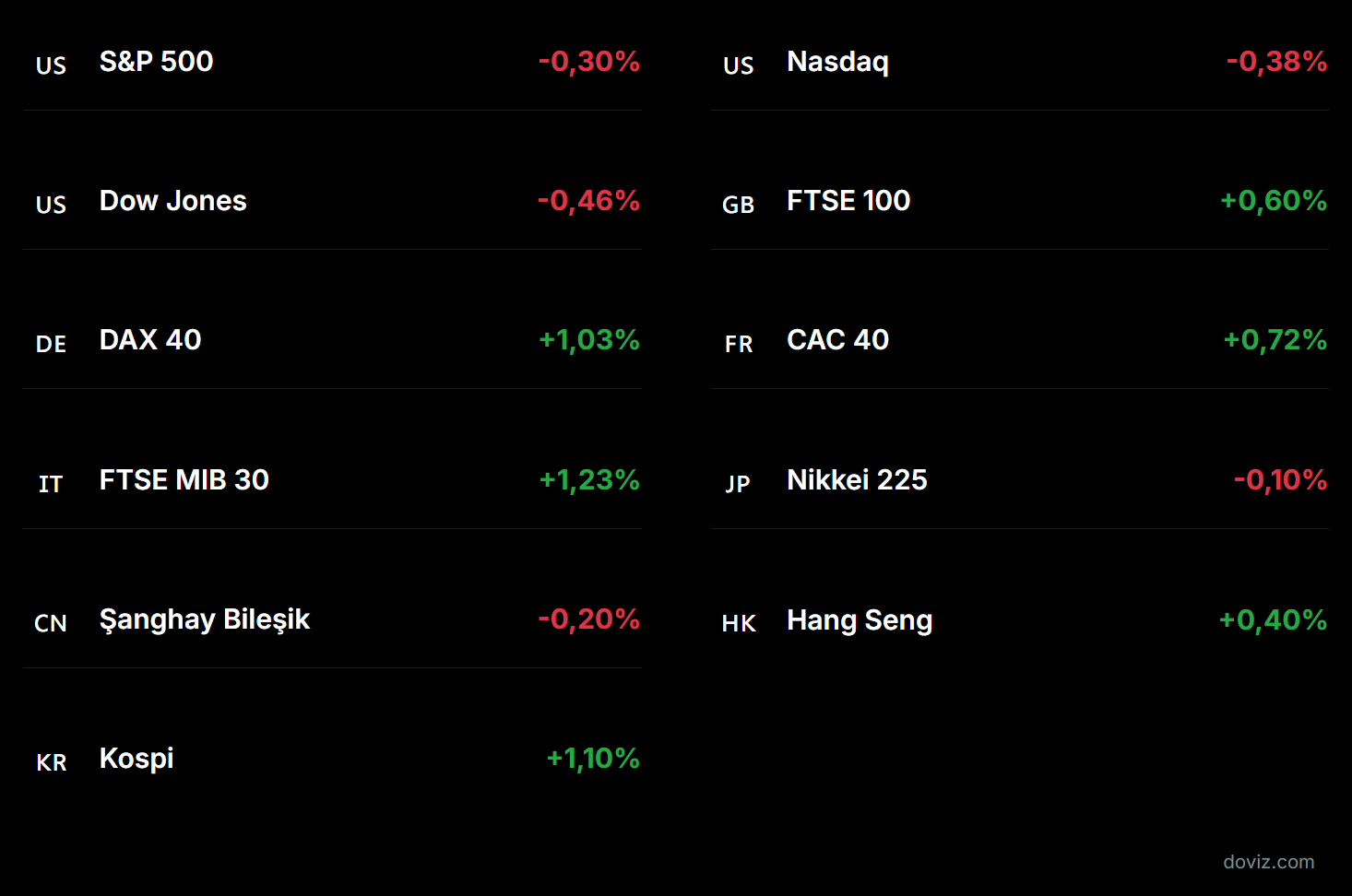Click the DAX 40 +1,03% change value
The image size is (1352, 896).
click(x=588, y=340)
